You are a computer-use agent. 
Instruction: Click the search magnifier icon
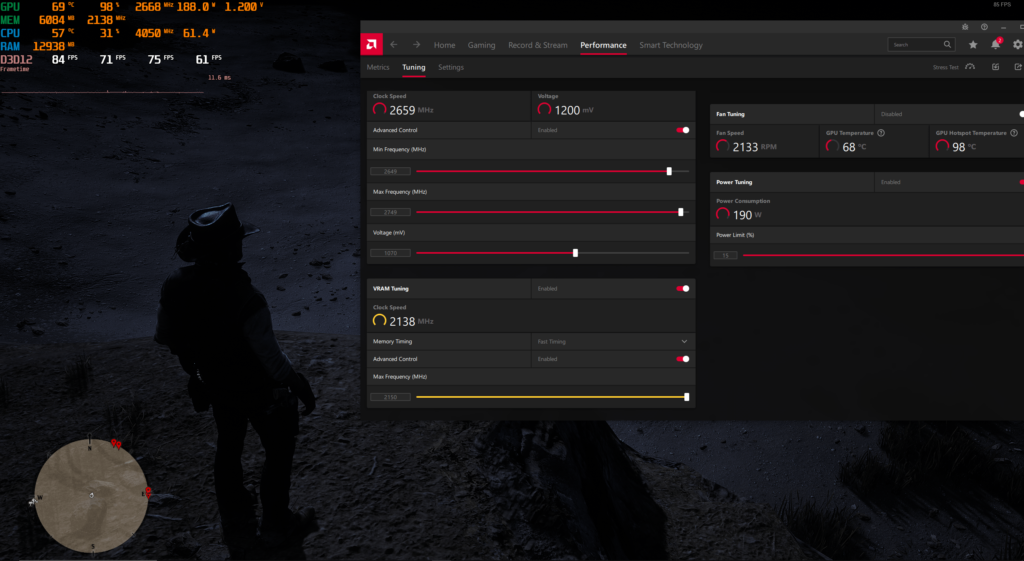[947, 44]
